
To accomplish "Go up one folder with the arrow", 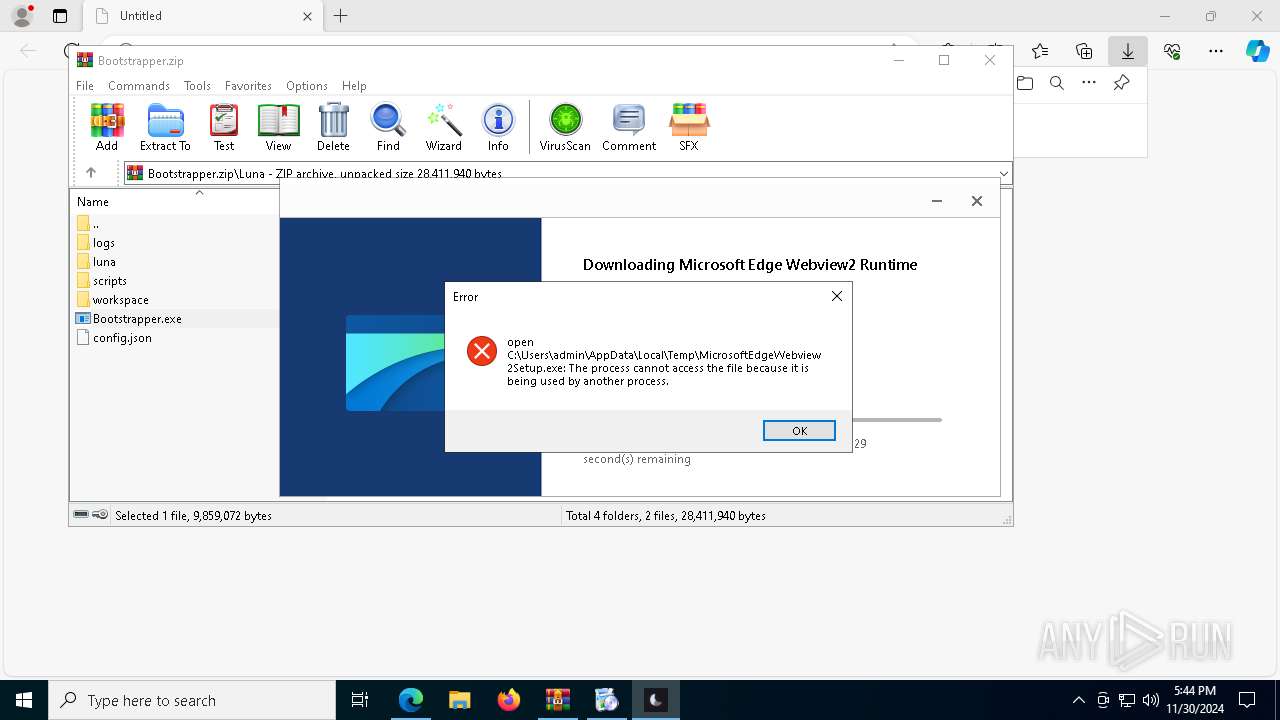I will point(91,173).
